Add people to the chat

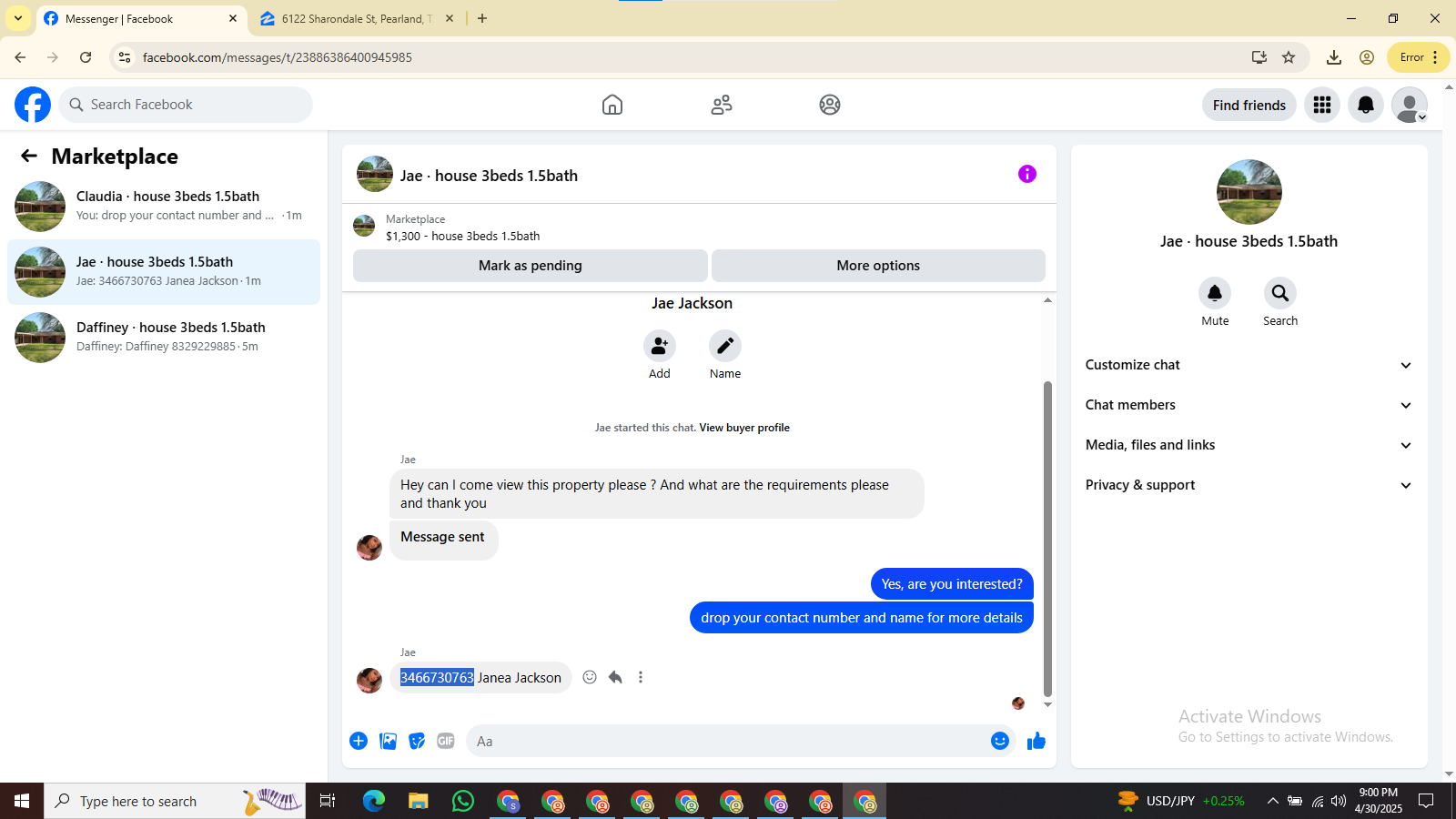coord(660,346)
